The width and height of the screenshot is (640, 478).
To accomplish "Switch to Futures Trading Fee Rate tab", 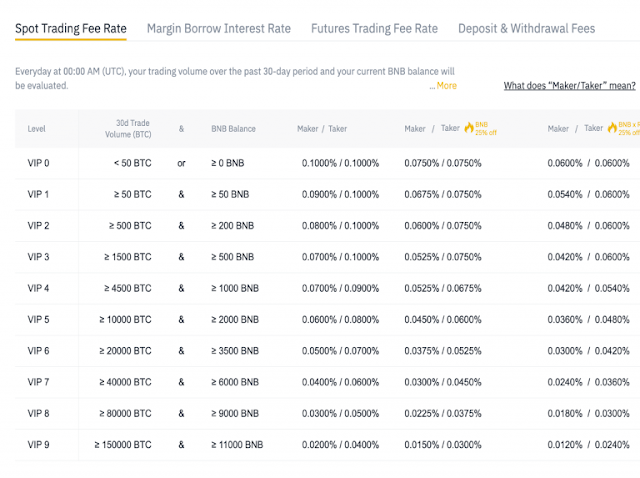I will click(x=374, y=28).
